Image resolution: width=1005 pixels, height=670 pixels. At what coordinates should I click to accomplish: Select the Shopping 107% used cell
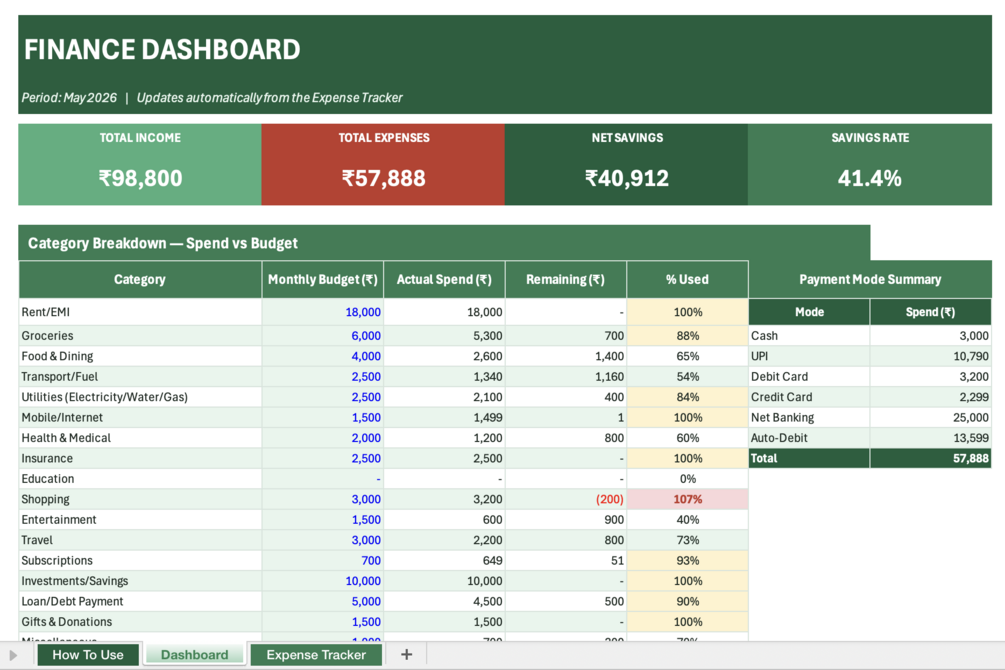pos(687,499)
